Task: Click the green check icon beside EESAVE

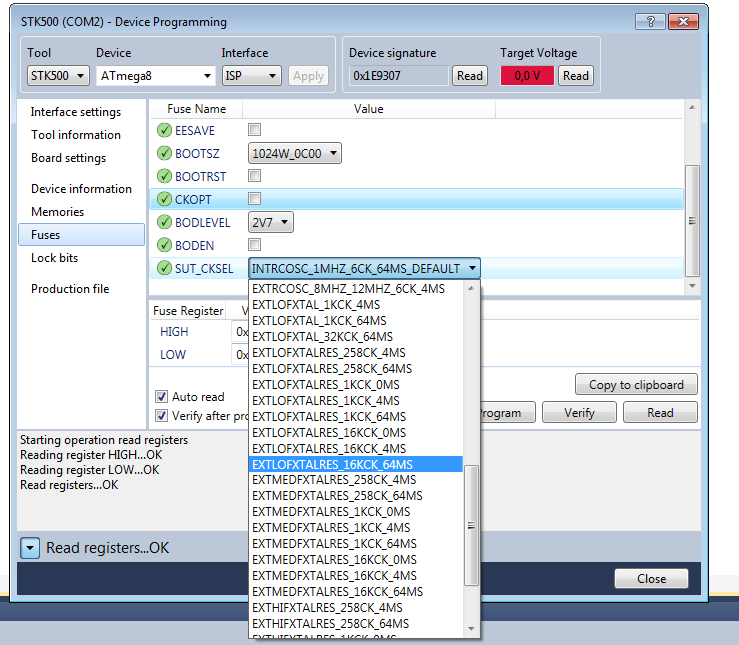Action: [x=164, y=130]
